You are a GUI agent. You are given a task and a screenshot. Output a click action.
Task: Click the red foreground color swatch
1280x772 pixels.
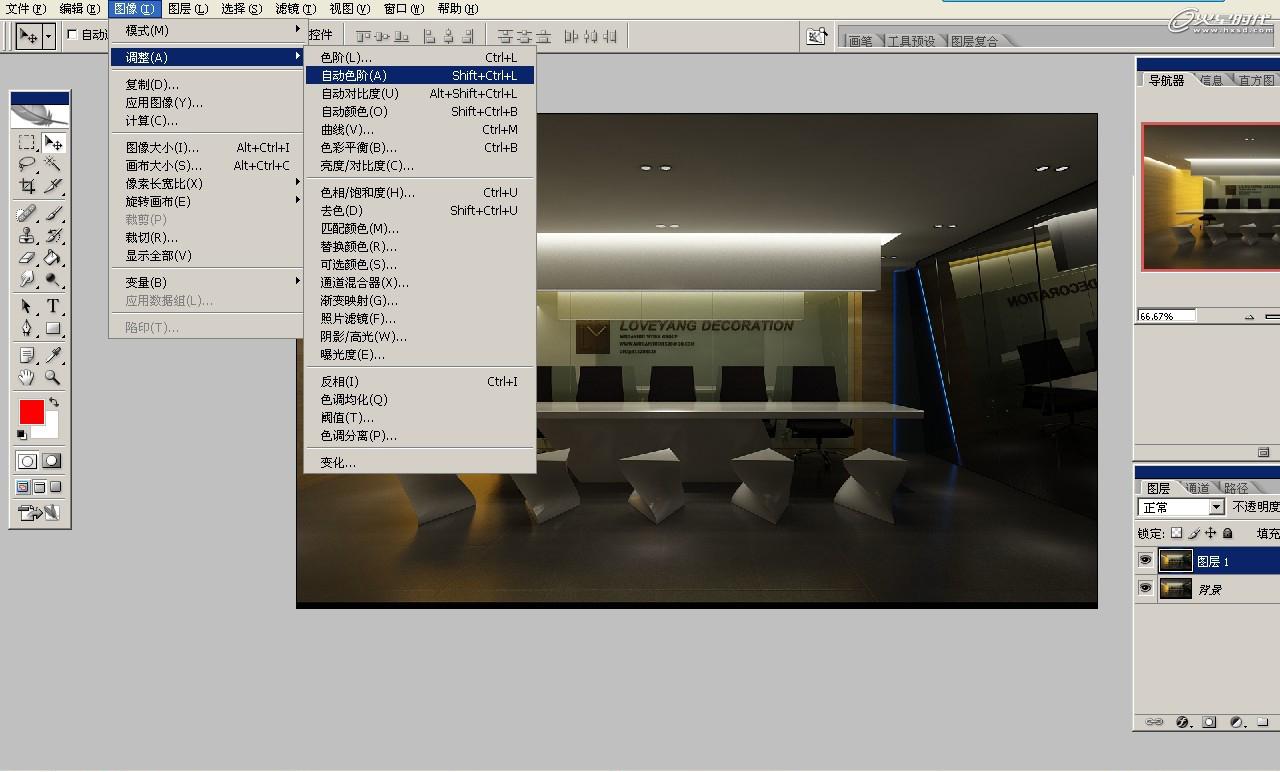[31, 412]
